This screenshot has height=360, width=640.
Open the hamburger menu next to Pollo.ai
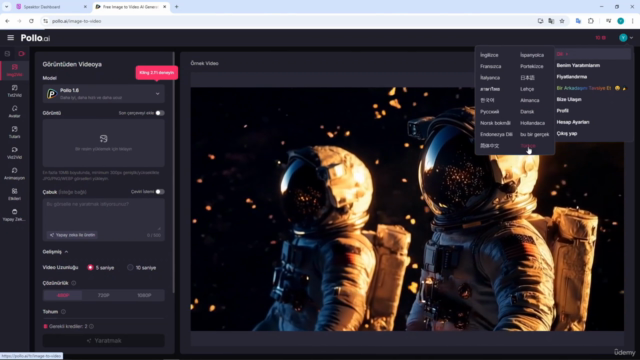(x=11, y=38)
